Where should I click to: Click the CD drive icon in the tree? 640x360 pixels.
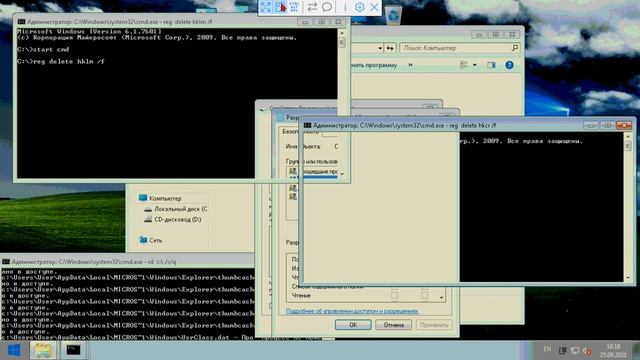click(x=148, y=220)
